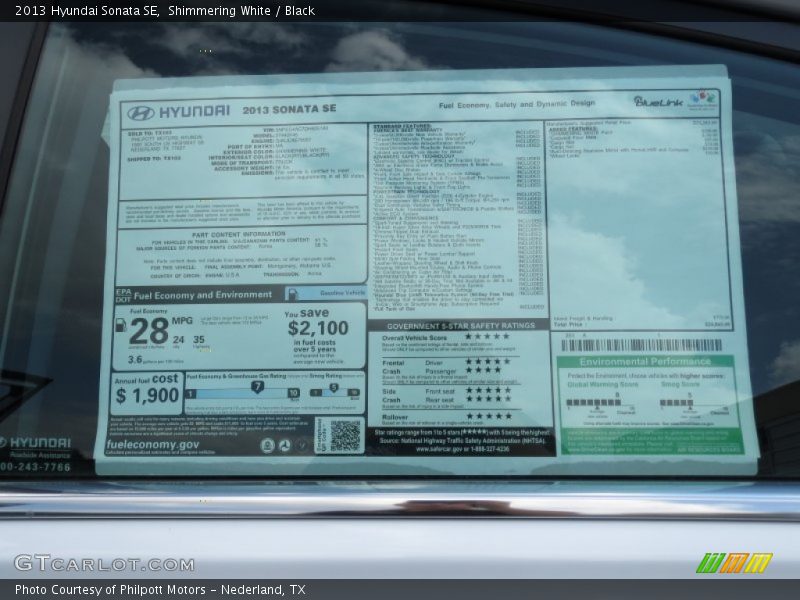
Task: Click the Gasoline Vehicle label tab
Action: point(325,294)
